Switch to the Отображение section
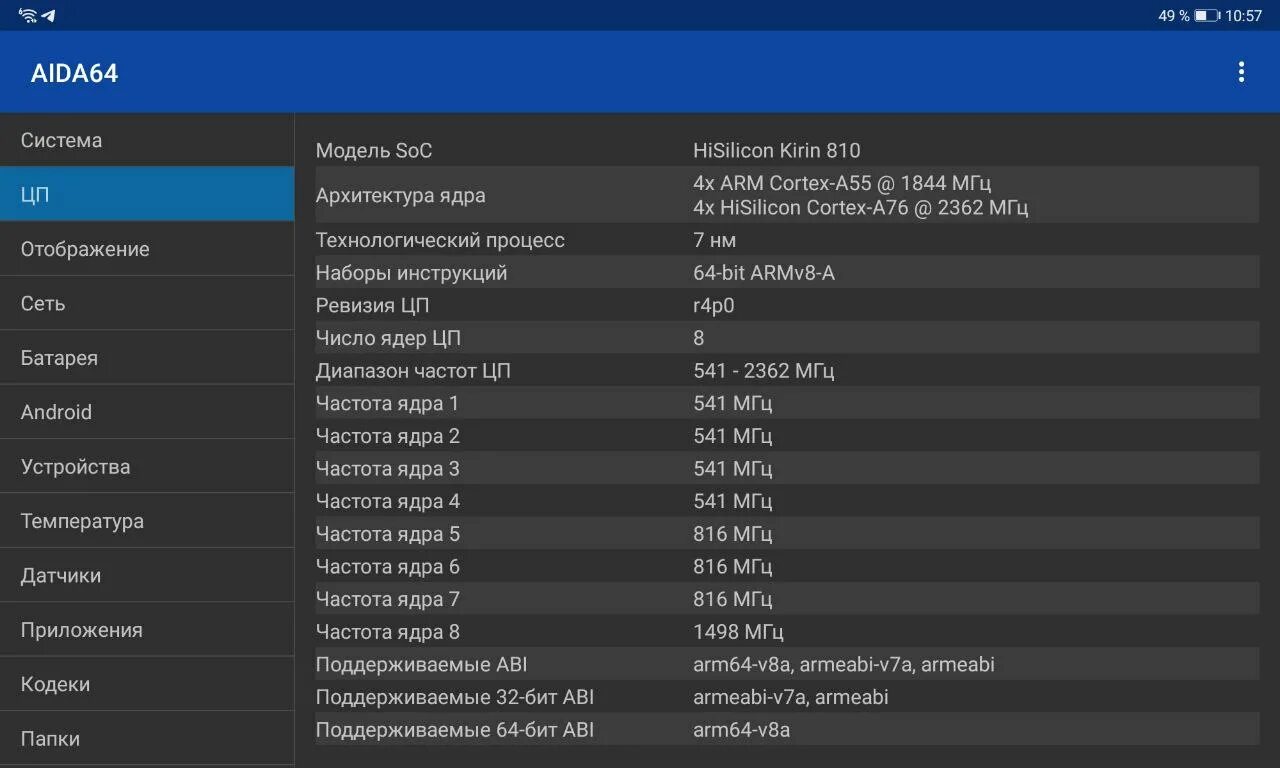The width and height of the screenshot is (1280, 768). click(x=147, y=249)
